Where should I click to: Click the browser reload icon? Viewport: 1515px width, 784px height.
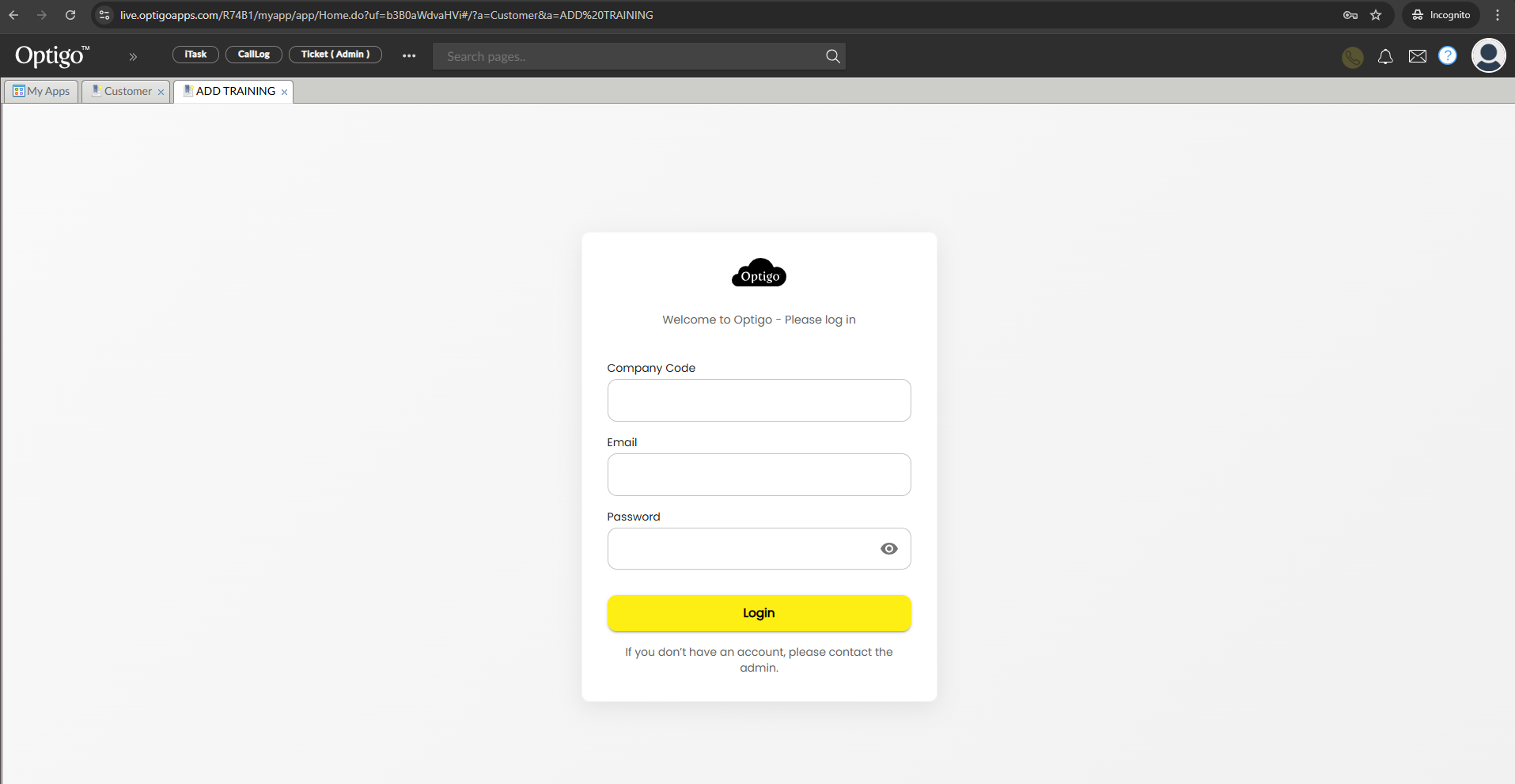tap(70, 15)
